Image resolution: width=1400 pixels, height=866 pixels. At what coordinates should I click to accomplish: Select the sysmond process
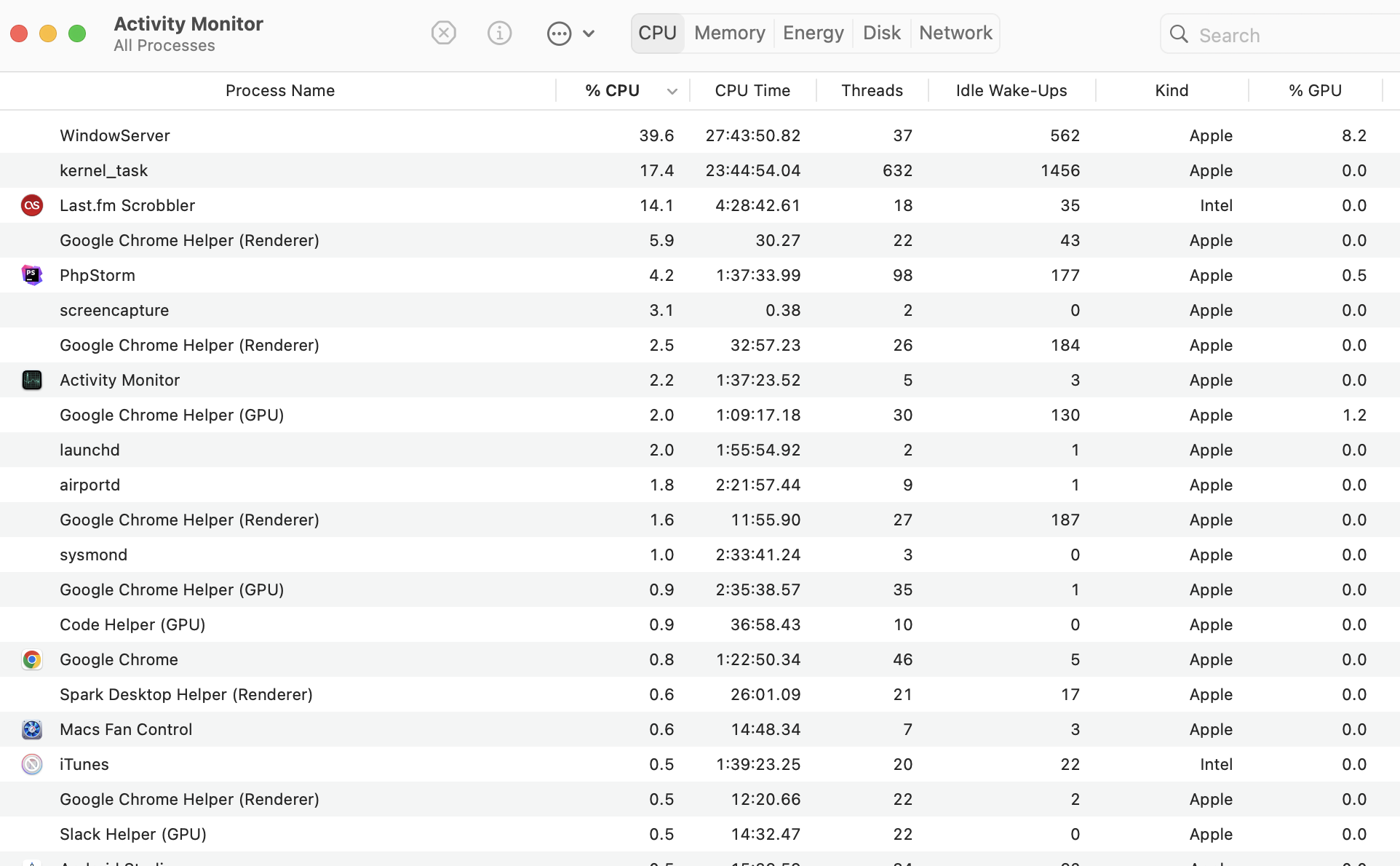click(93, 555)
